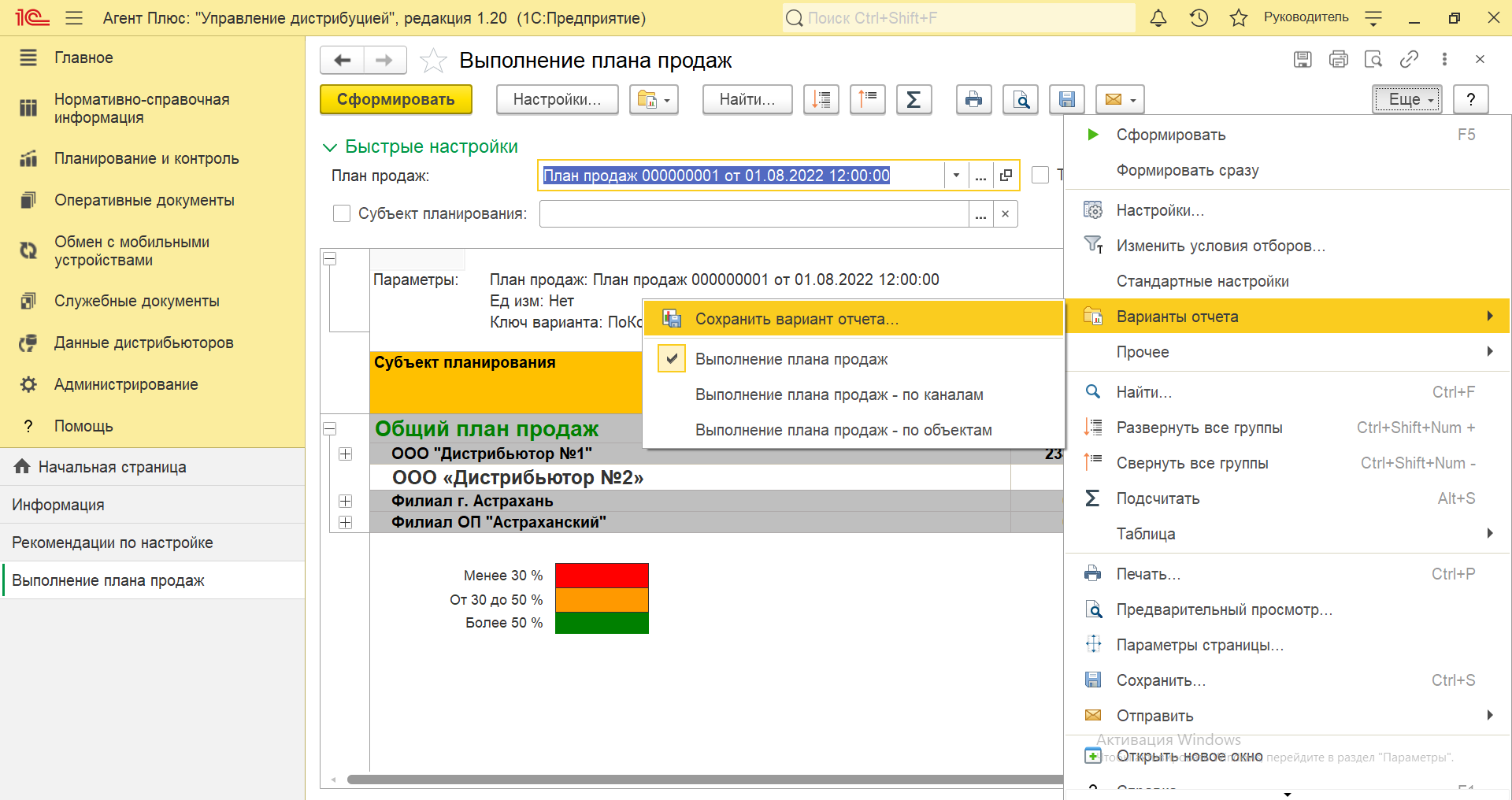Expand ООО "Дистрибьютор №1" row

tap(345, 454)
